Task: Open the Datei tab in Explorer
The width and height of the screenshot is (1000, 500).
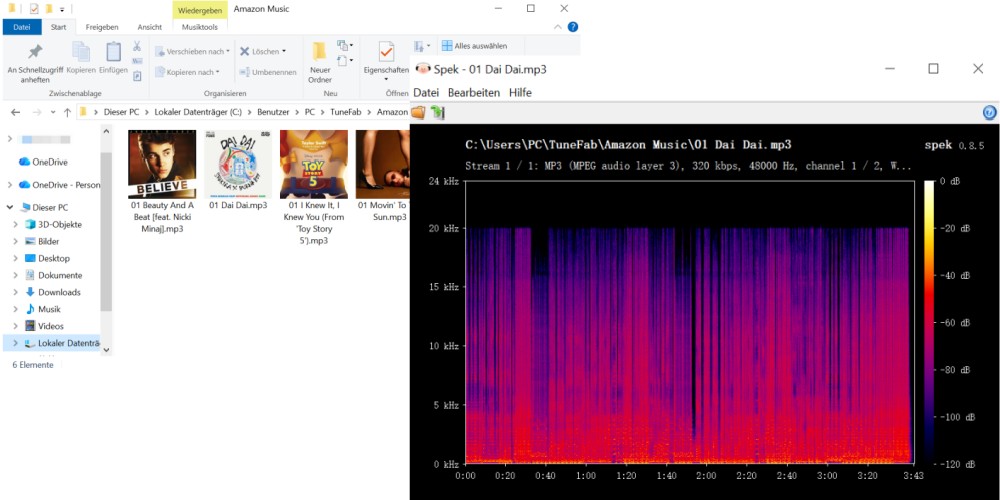Action: [x=22, y=27]
